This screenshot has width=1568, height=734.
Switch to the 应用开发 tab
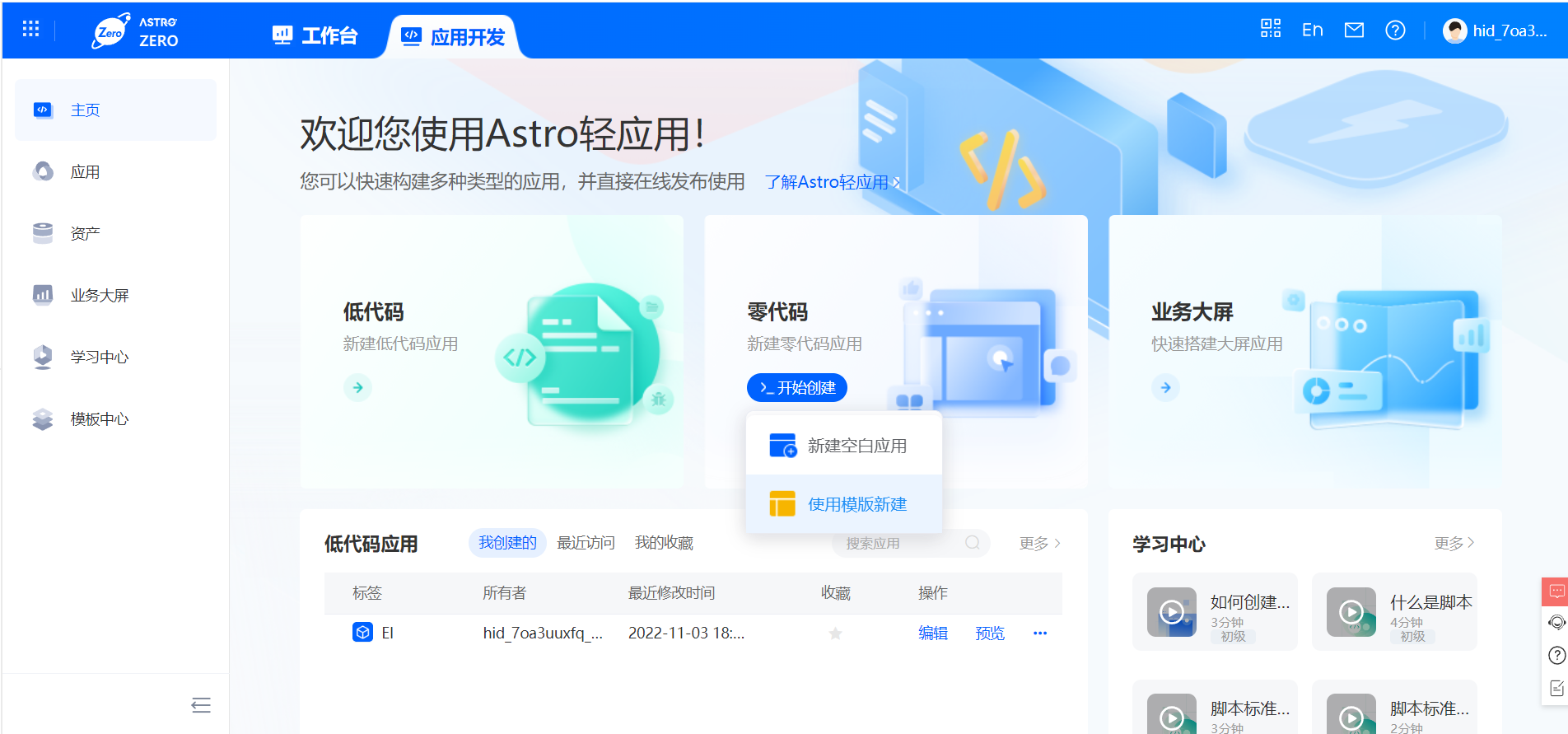click(x=453, y=37)
